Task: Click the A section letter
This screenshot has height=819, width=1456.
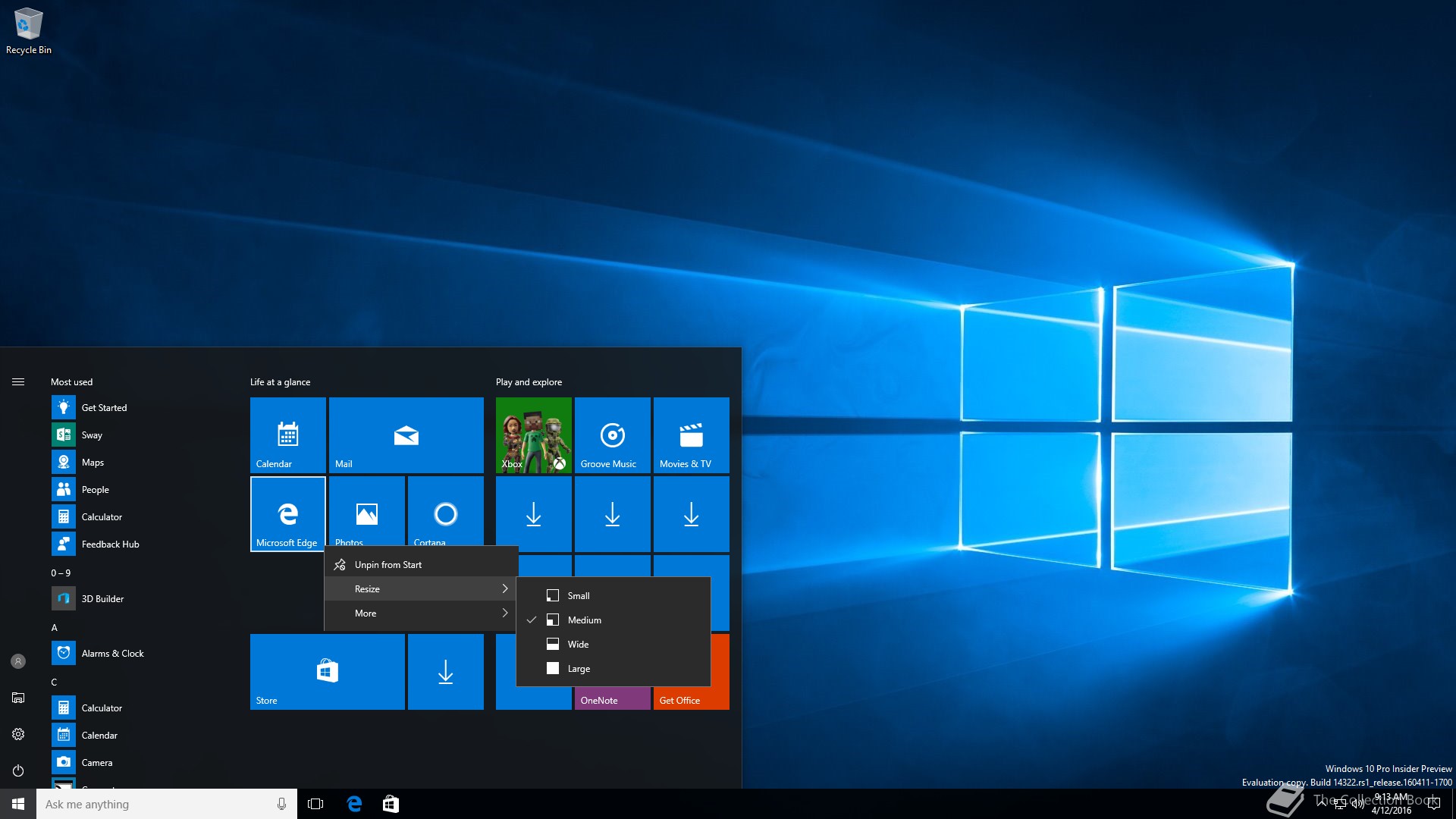Action: (x=55, y=628)
